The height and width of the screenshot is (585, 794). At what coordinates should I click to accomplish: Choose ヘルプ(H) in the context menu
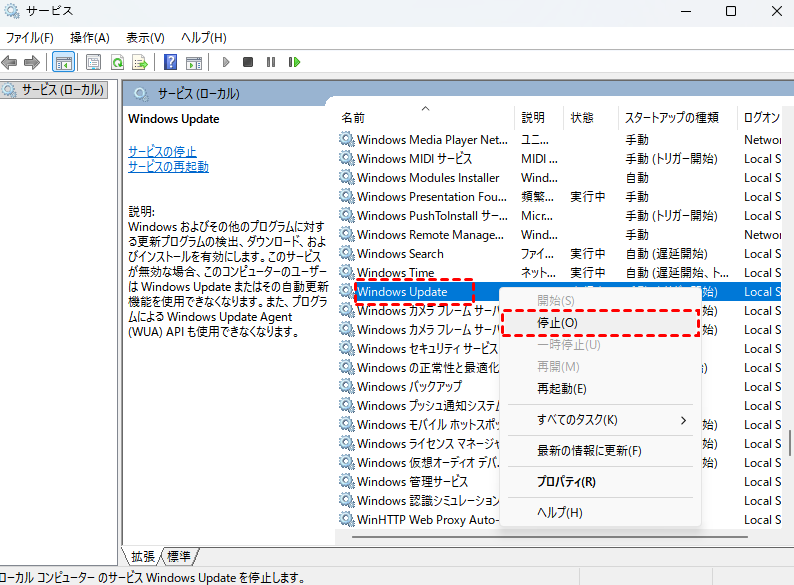[601, 513]
